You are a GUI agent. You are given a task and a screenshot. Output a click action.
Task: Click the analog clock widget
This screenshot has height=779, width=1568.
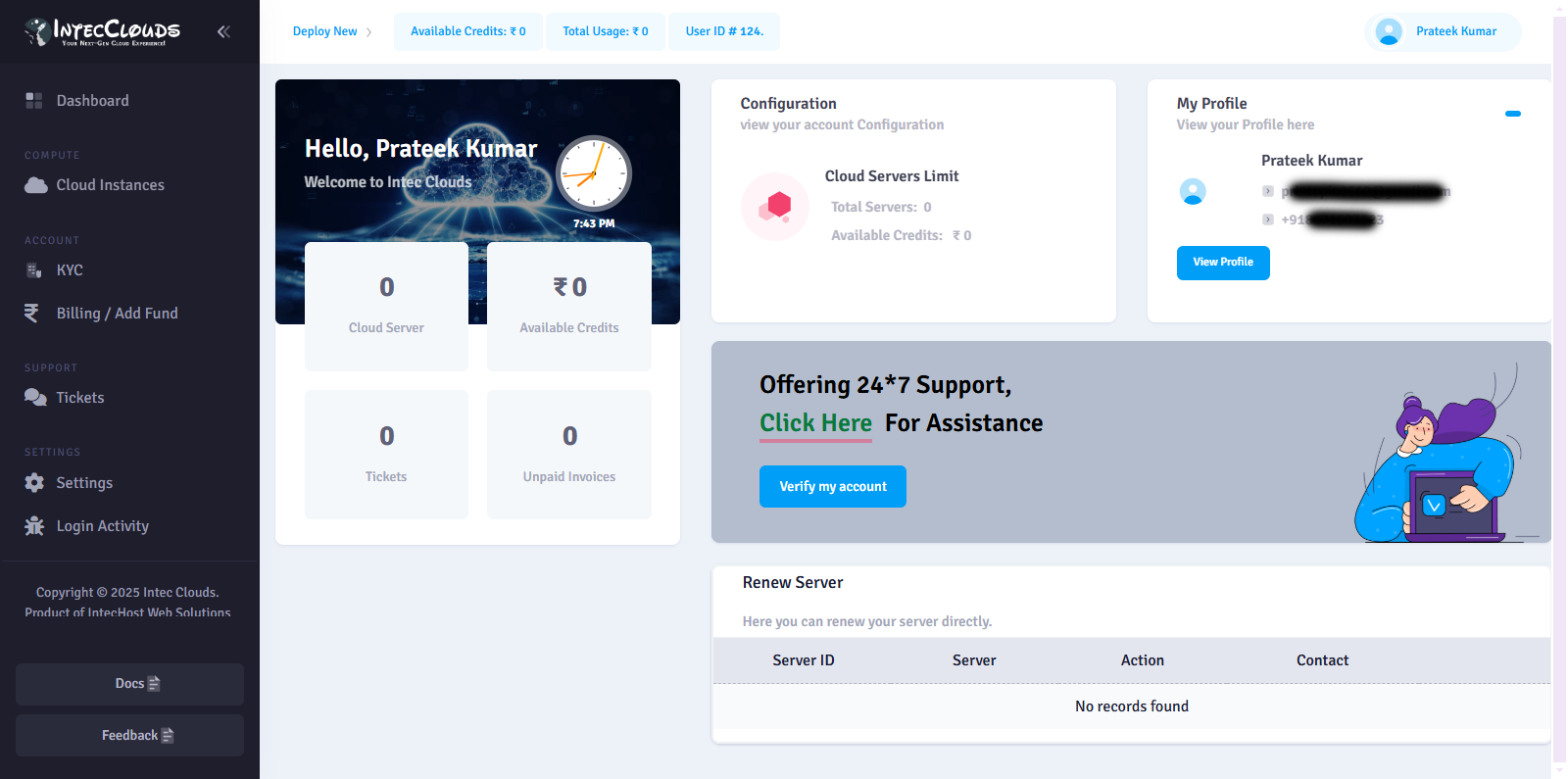[x=594, y=173]
